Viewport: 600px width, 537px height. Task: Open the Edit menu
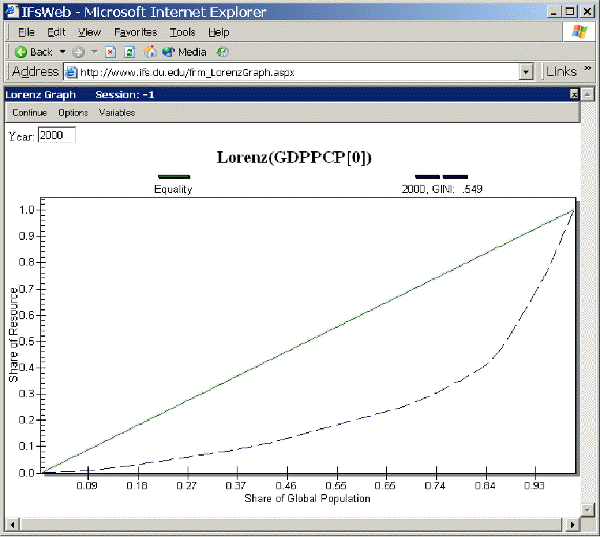point(56,32)
